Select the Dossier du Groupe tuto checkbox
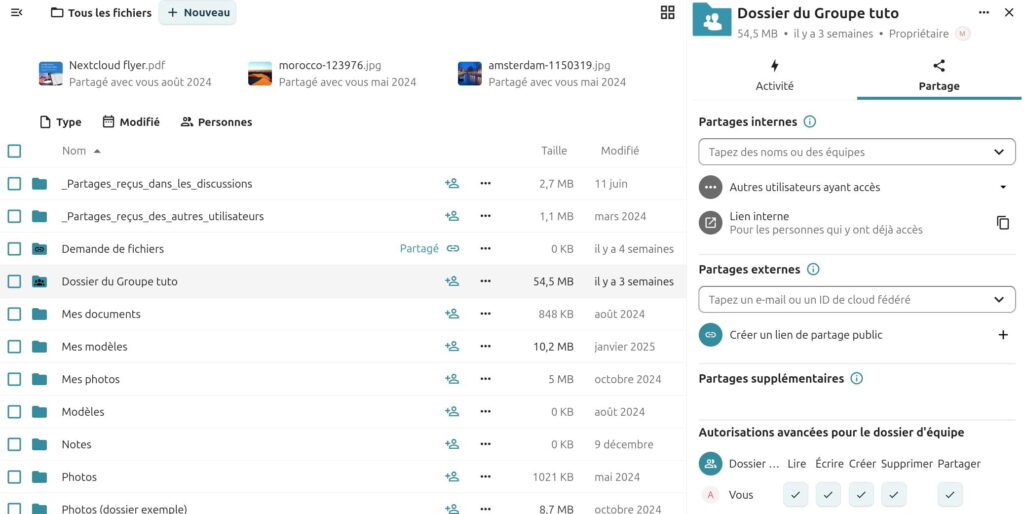Viewport: 1024px width, 514px height. tap(14, 281)
